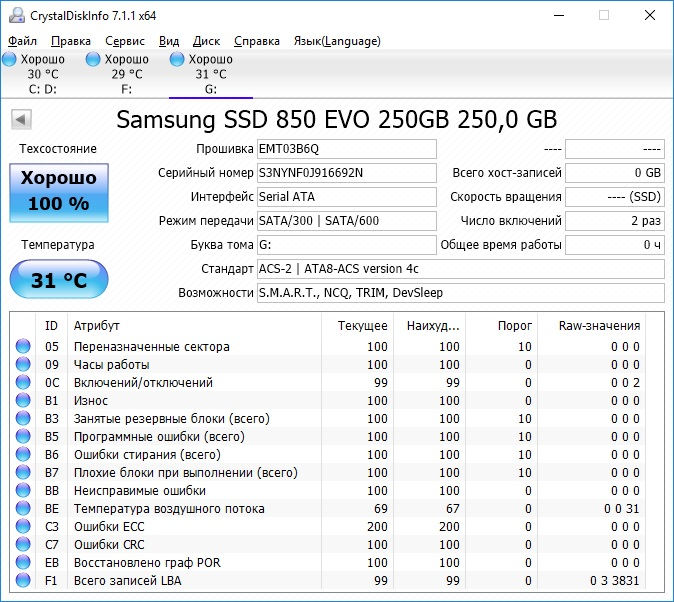The image size is (674, 602).
Task: Click status icon for B5 Программные ошибки
Action: click(x=23, y=436)
